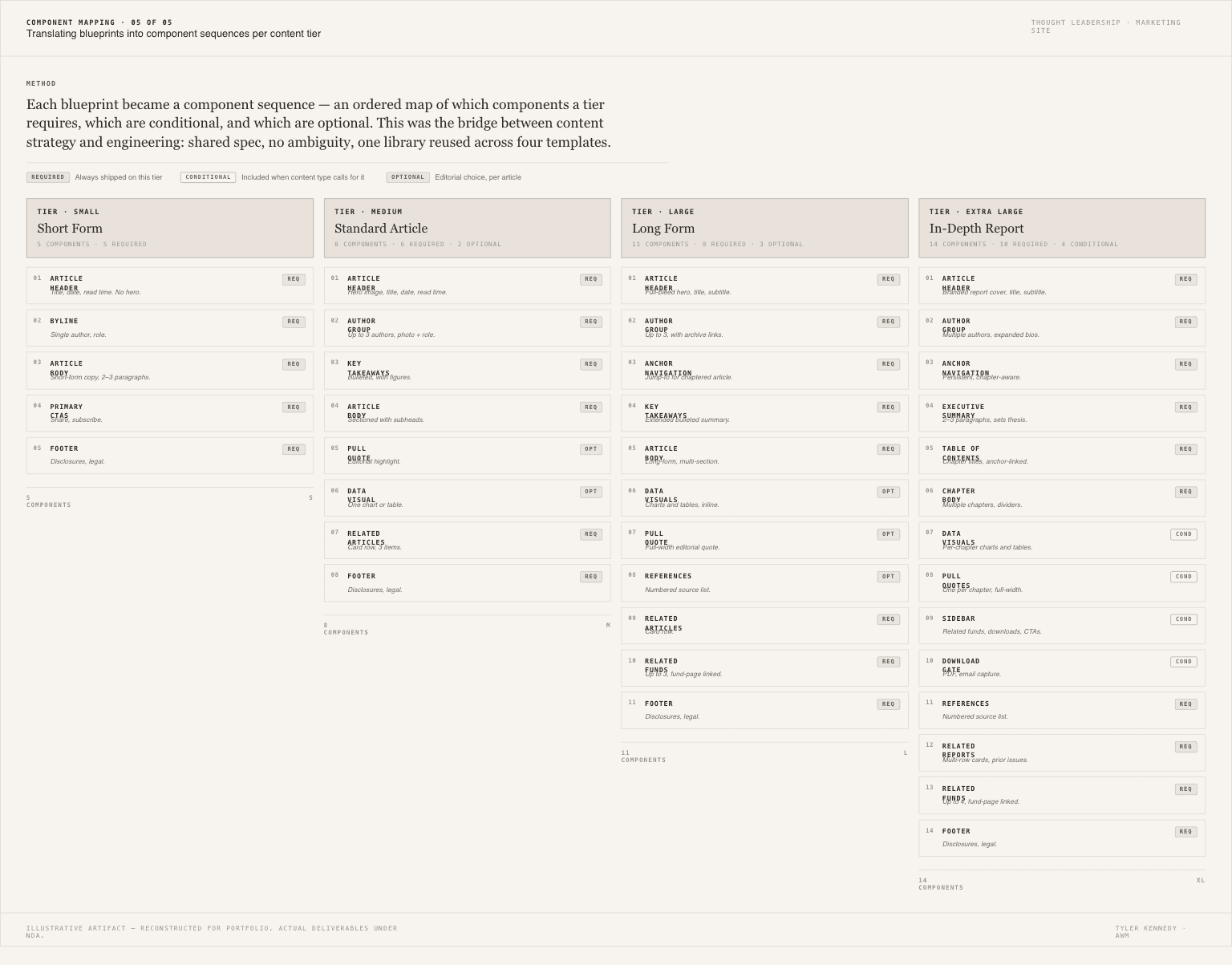Click the CONDITIONAL legend badge

208,177
